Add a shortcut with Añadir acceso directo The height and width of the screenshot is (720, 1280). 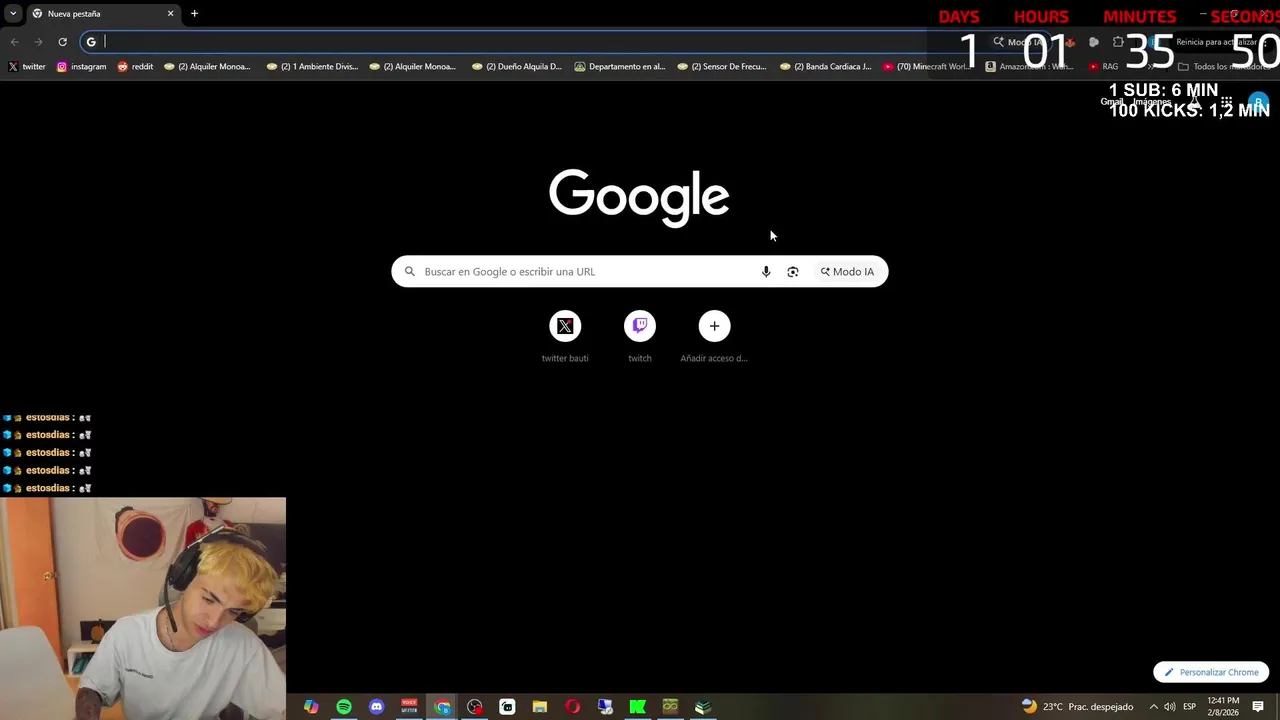(x=714, y=337)
